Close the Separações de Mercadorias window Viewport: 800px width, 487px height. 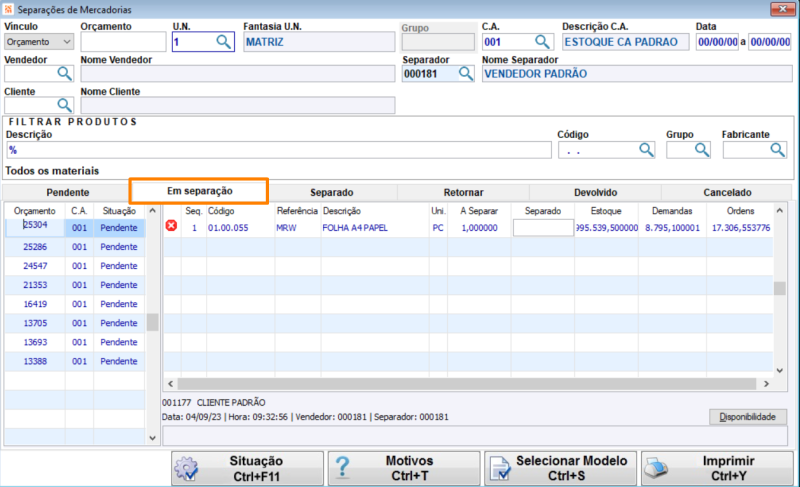point(783,9)
